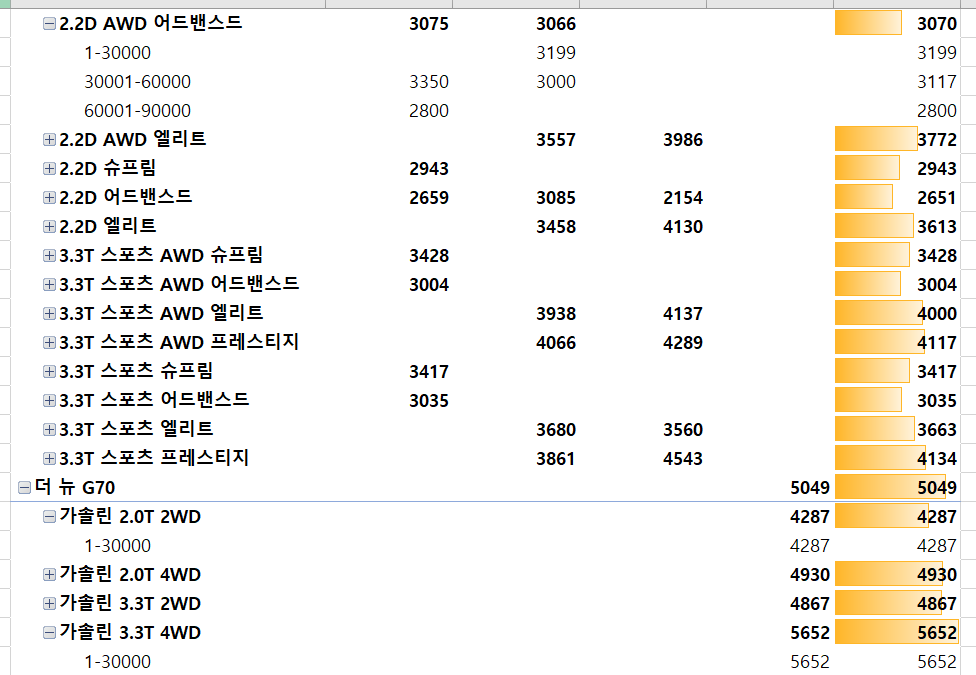
Task: Select the 3.3T 스포츠 AWD 프레스티지 label
Action: [179, 342]
